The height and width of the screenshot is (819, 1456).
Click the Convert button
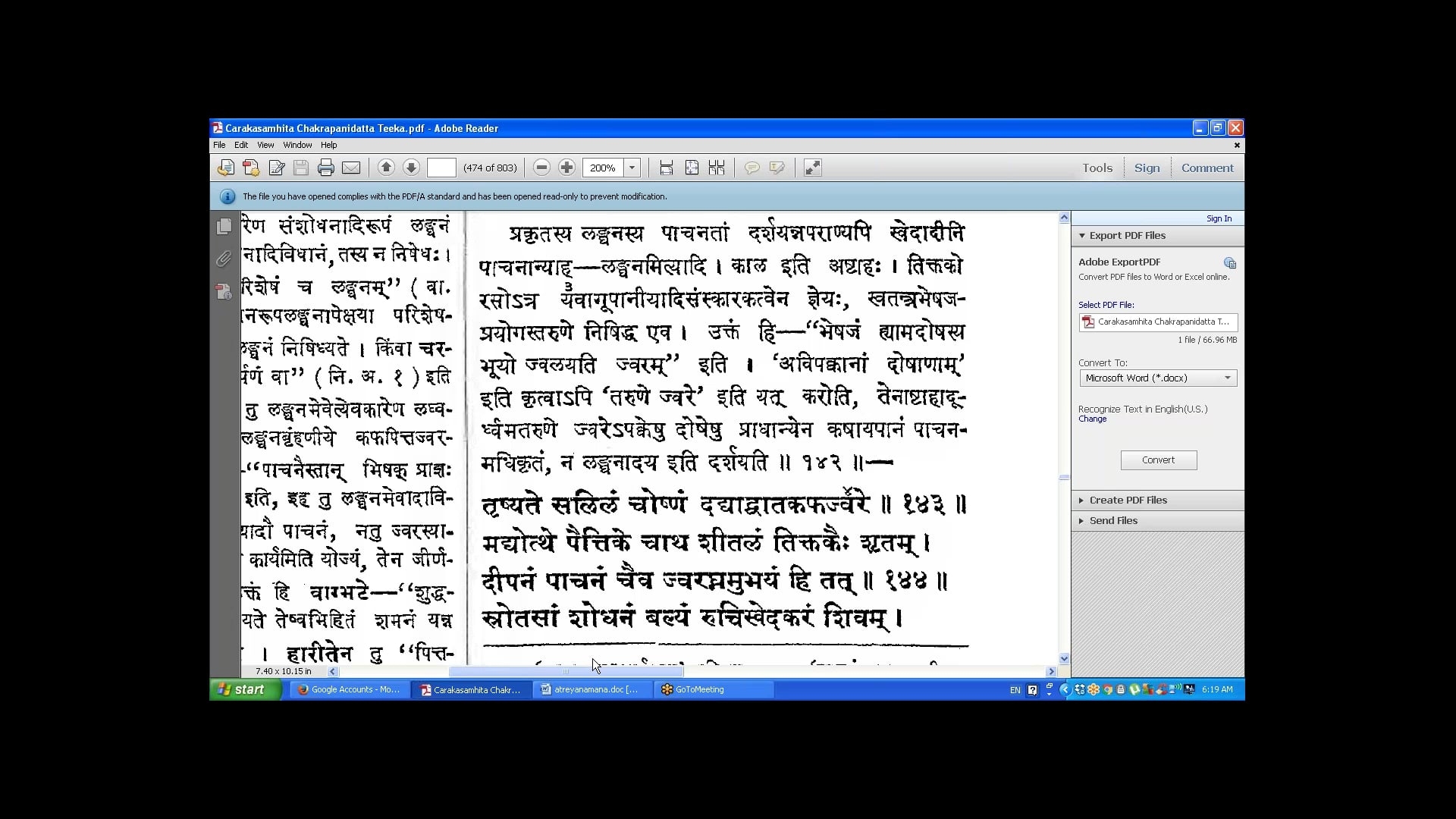tap(1158, 460)
